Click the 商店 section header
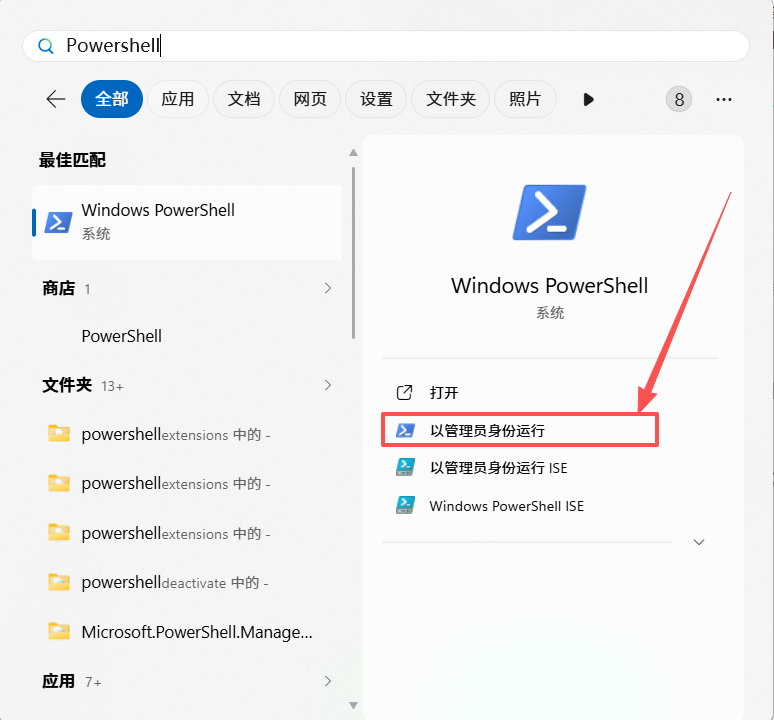774x720 pixels. pos(59,288)
